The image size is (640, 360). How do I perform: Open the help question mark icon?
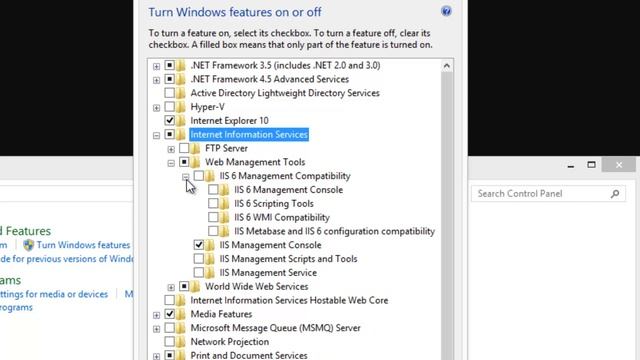click(446, 11)
